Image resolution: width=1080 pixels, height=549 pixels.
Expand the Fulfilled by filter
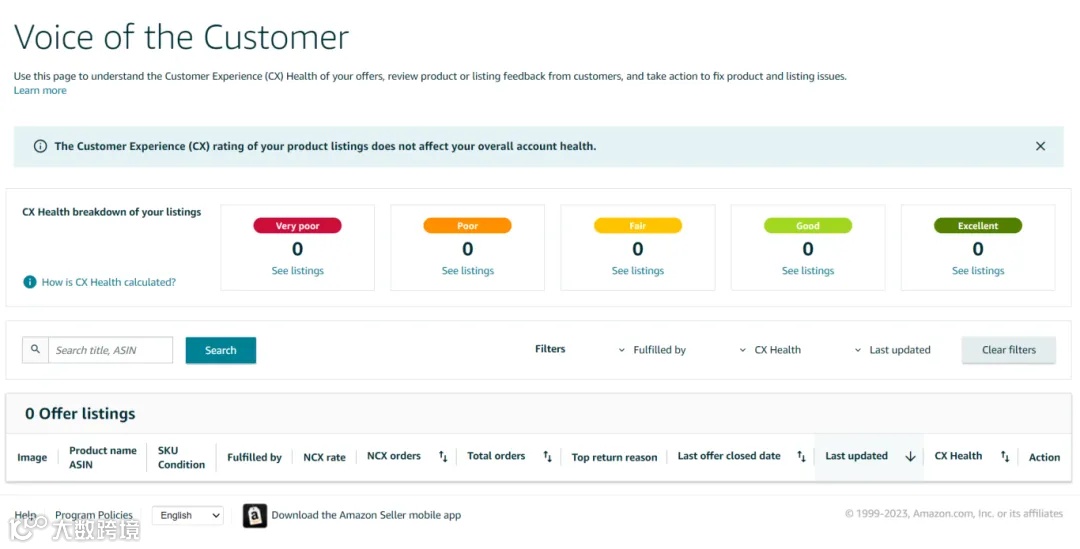tap(652, 350)
